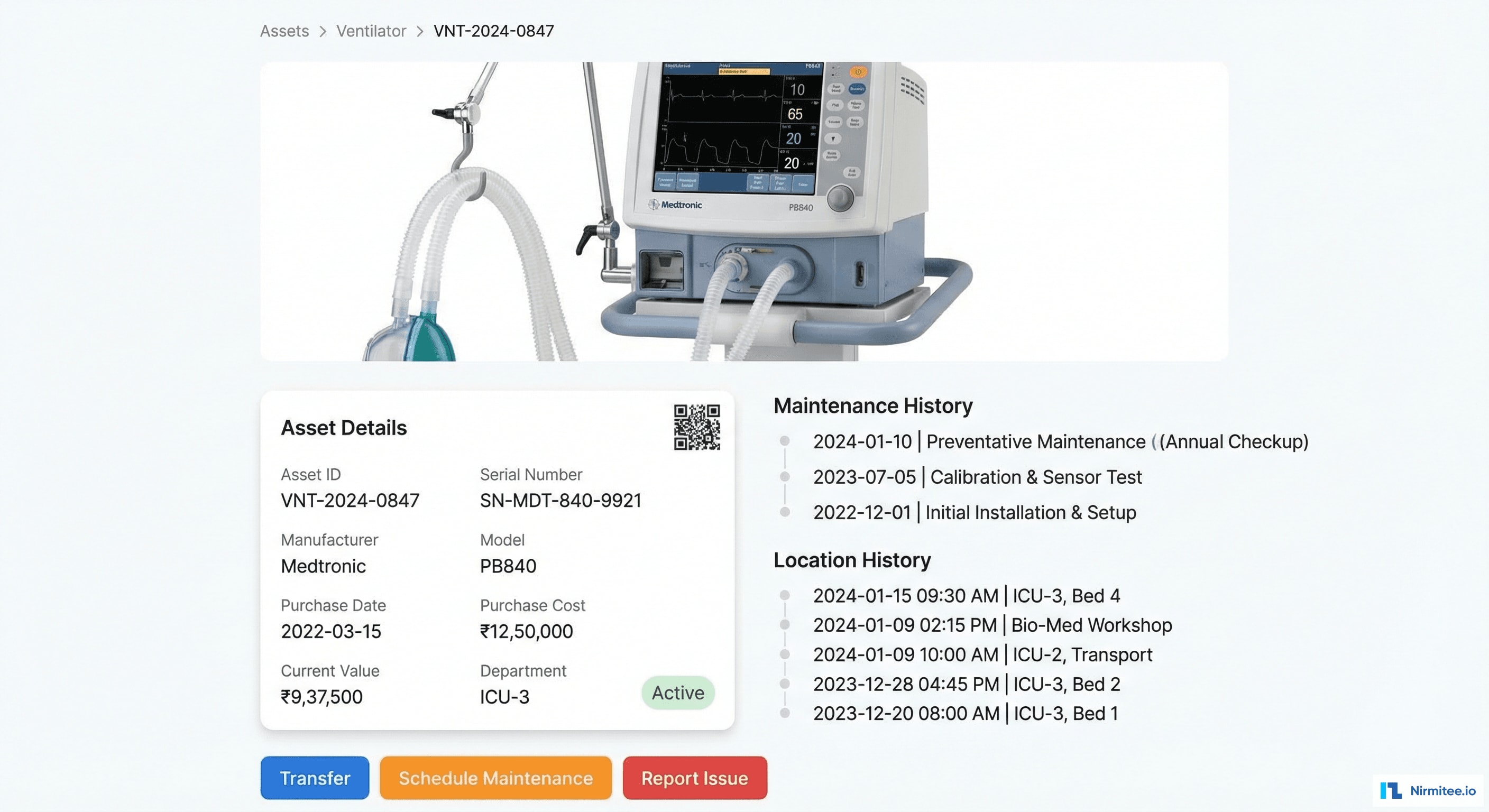Image resolution: width=1489 pixels, height=812 pixels.
Task: Select the location dot for ICU-3, Bed 4
Action: (784, 596)
